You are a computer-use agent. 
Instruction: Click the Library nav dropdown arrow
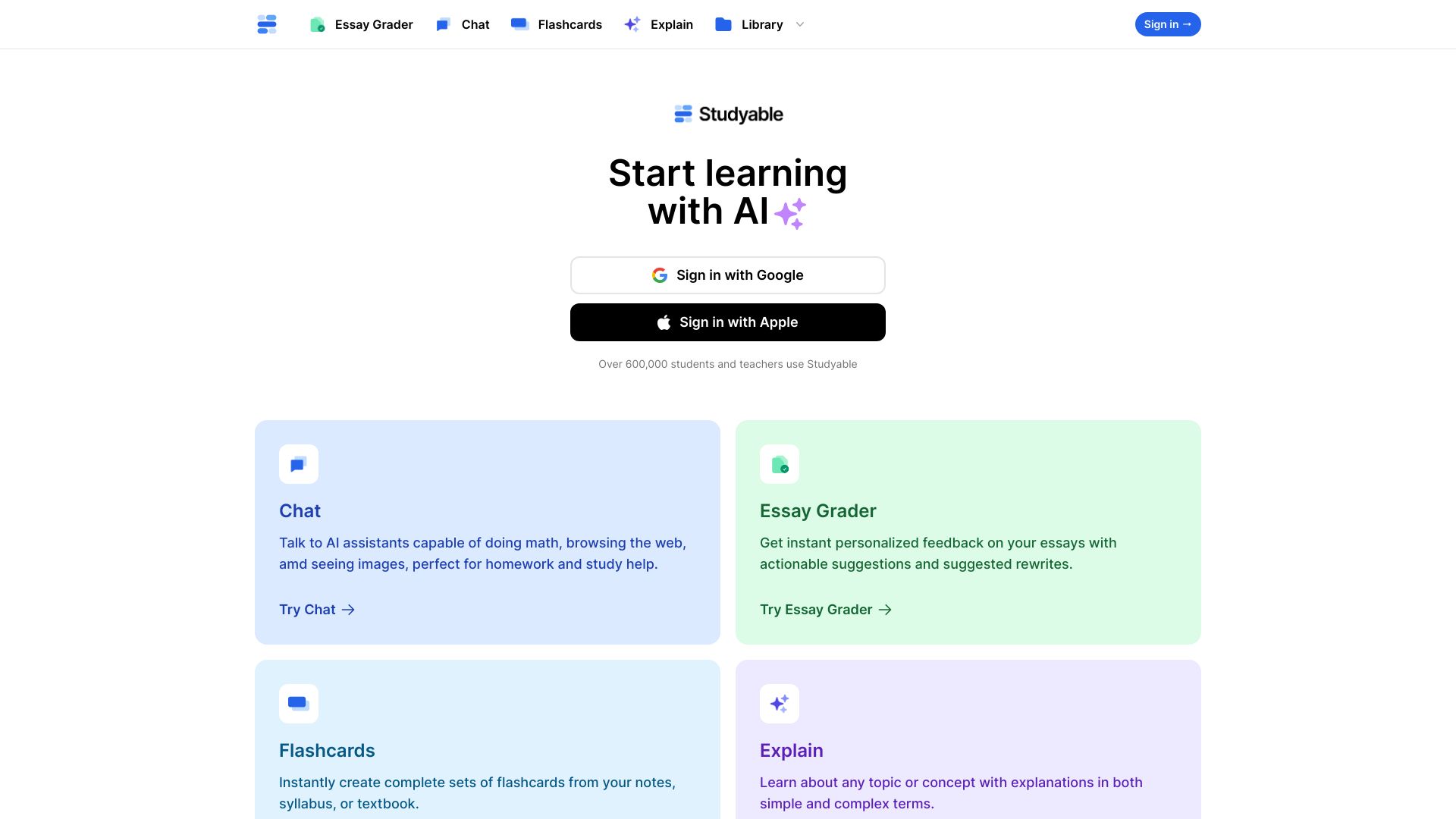[800, 24]
